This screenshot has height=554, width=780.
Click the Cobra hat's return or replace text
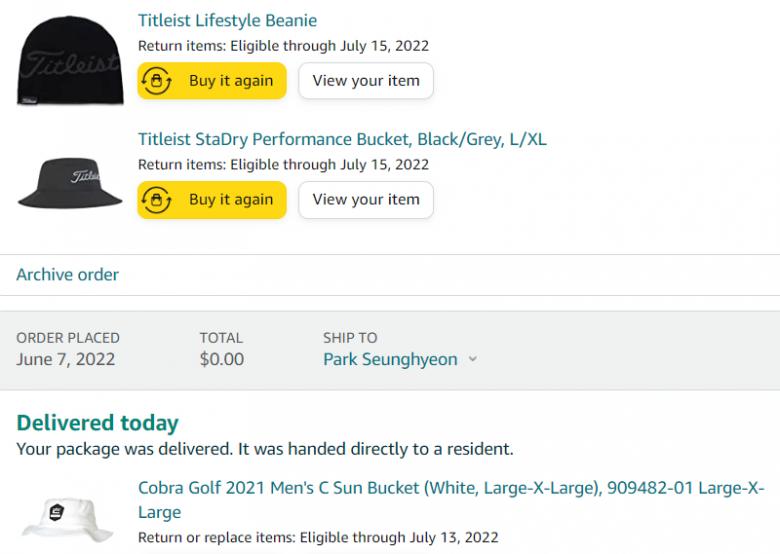(318, 538)
